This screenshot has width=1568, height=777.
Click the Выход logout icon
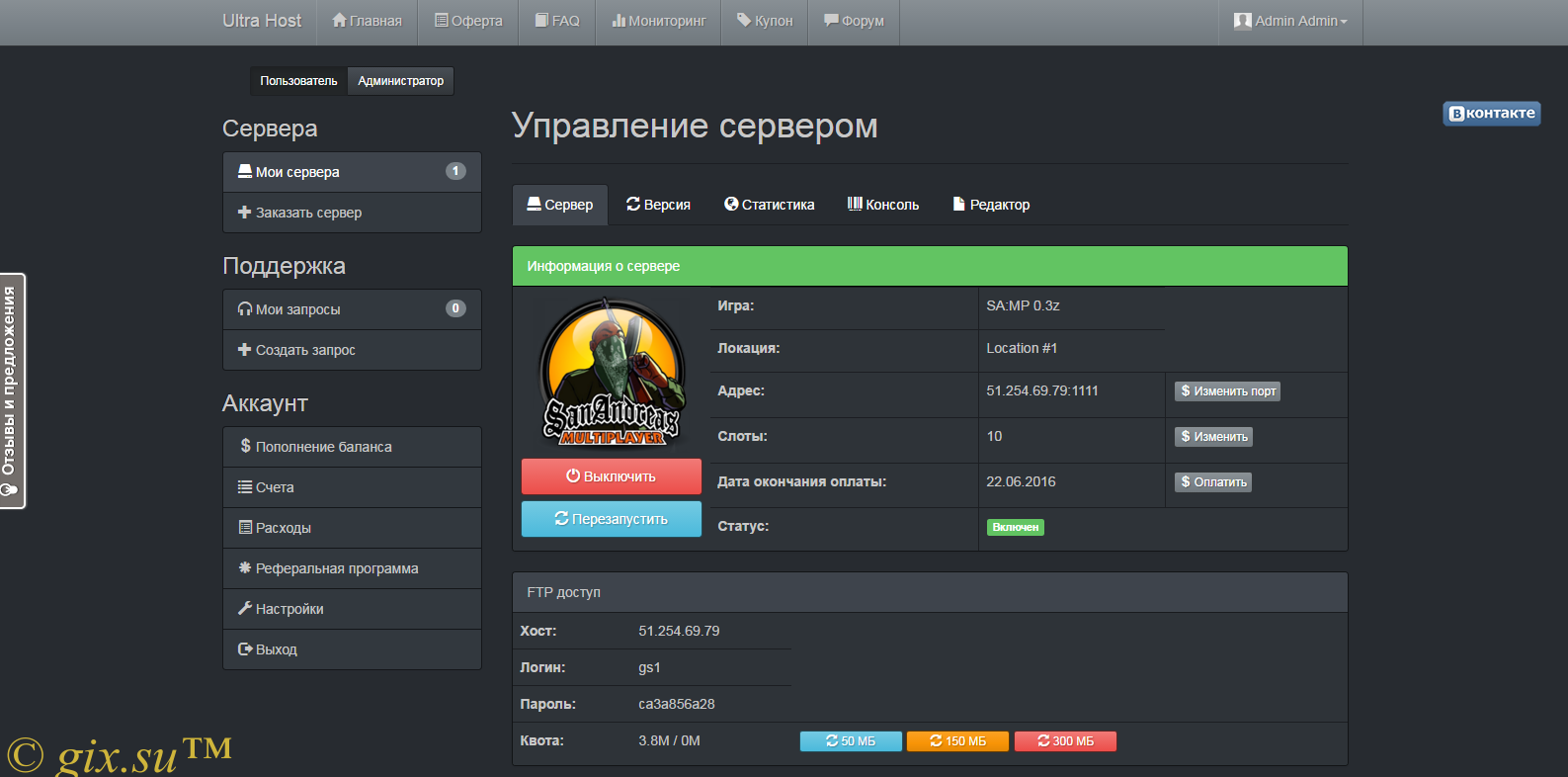245,649
